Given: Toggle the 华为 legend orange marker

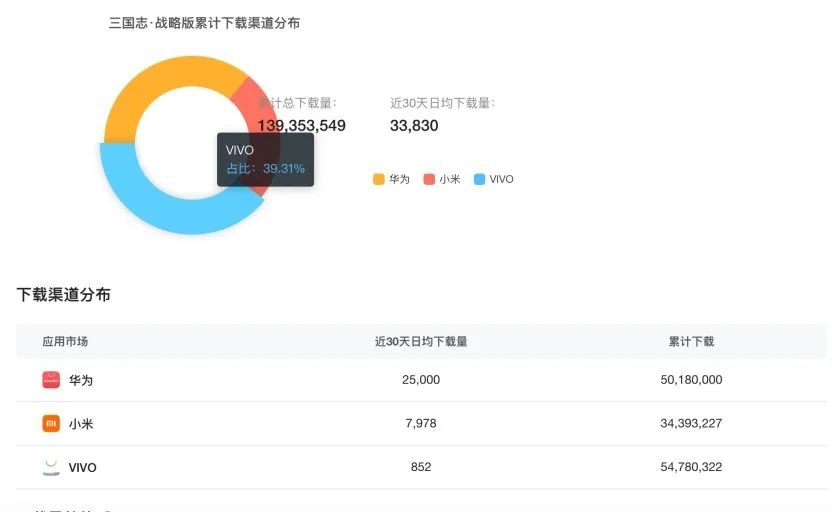Looking at the screenshot, I should (379, 179).
